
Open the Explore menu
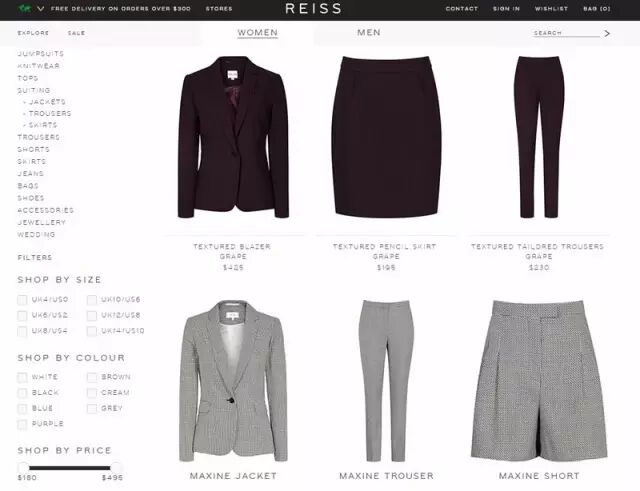(33, 33)
